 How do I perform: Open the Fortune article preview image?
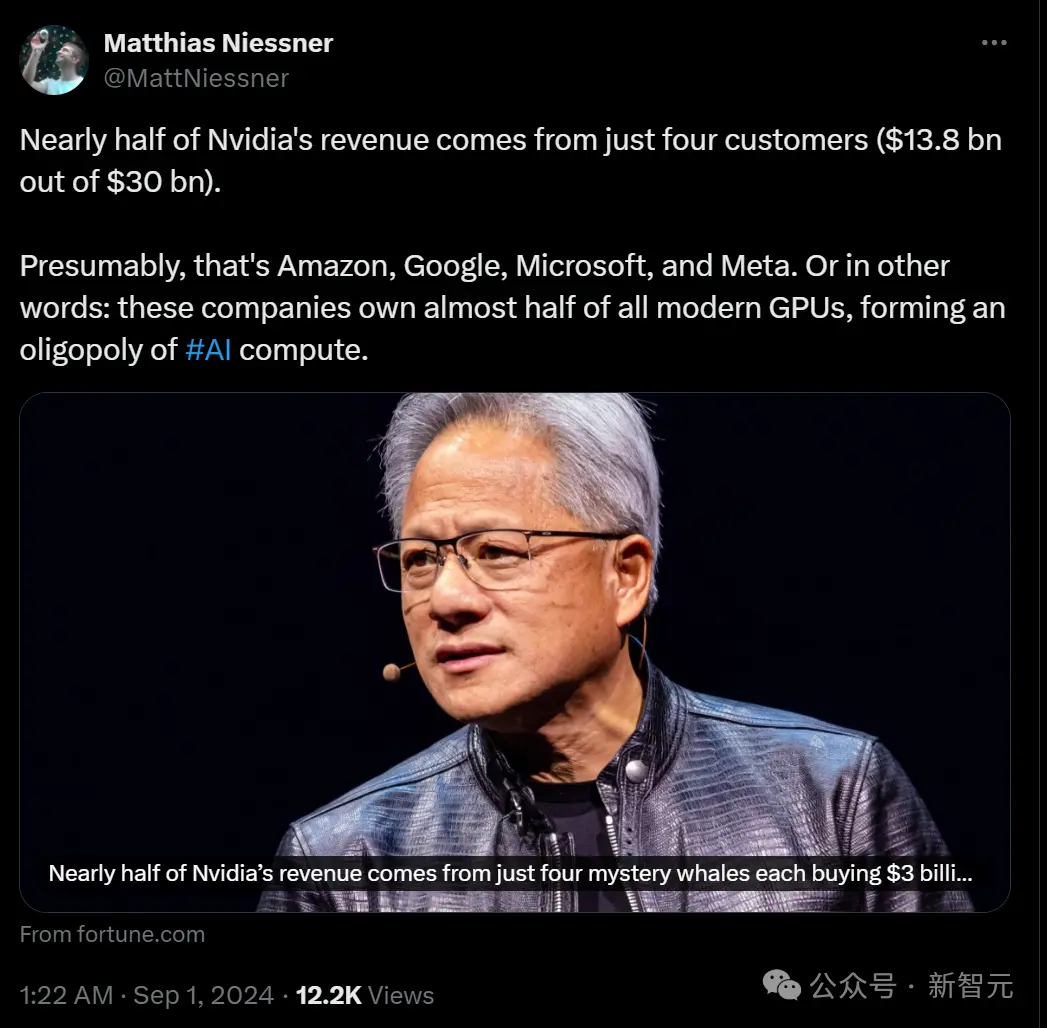(514, 652)
